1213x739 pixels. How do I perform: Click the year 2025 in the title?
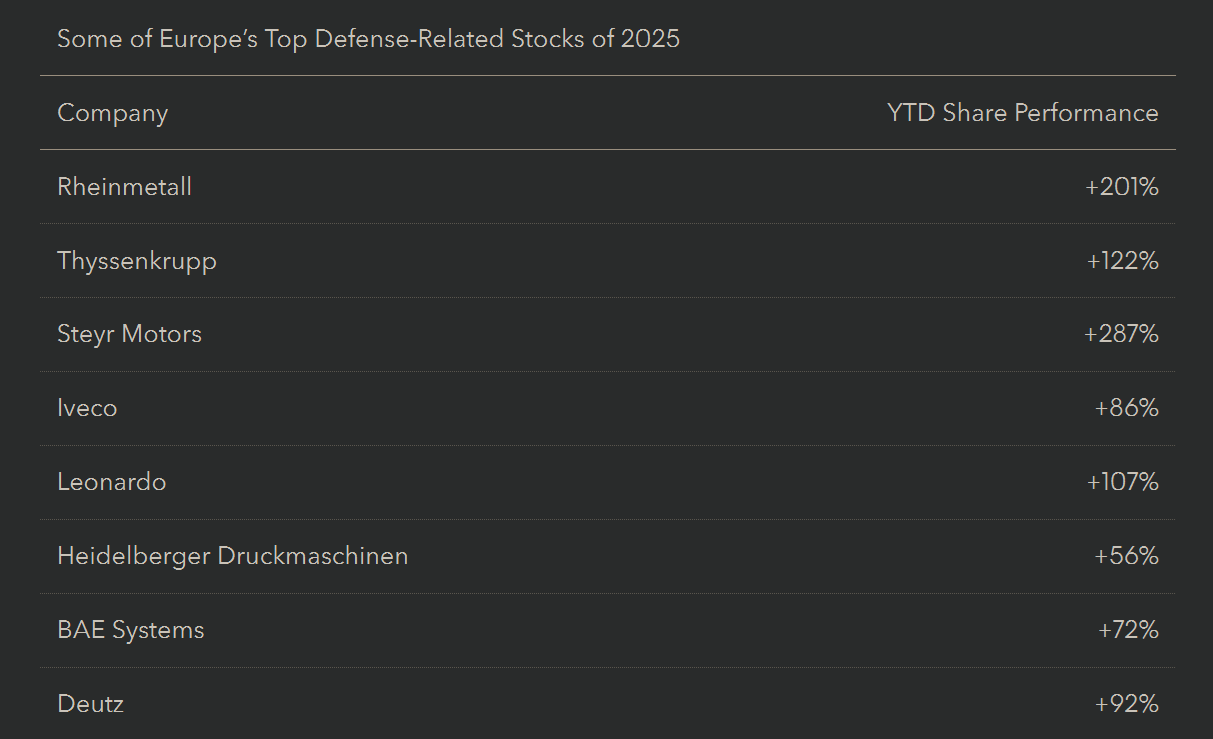click(648, 39)
